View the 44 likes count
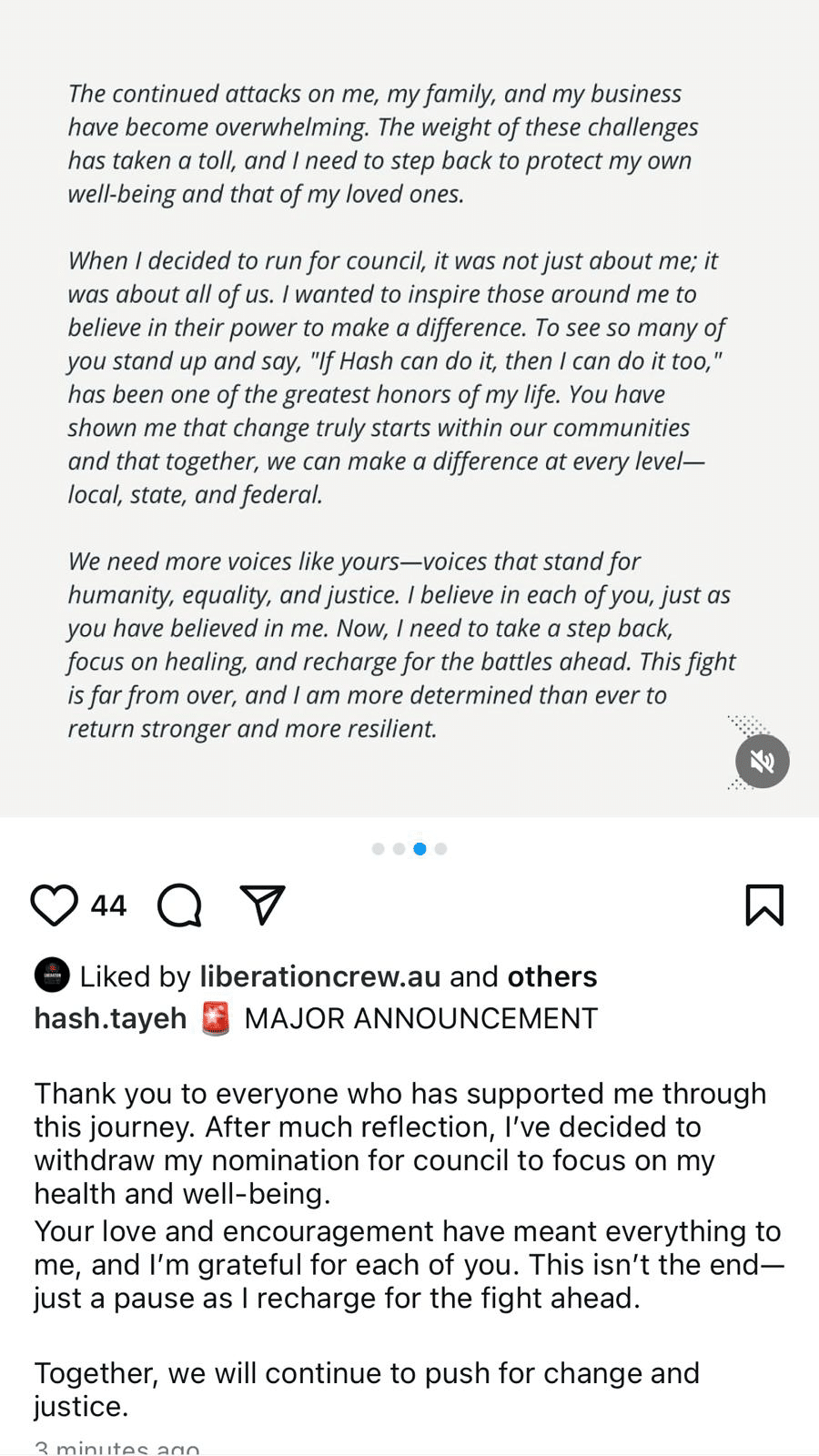This screenshot has height=1456, width=819. click(108, 905)
